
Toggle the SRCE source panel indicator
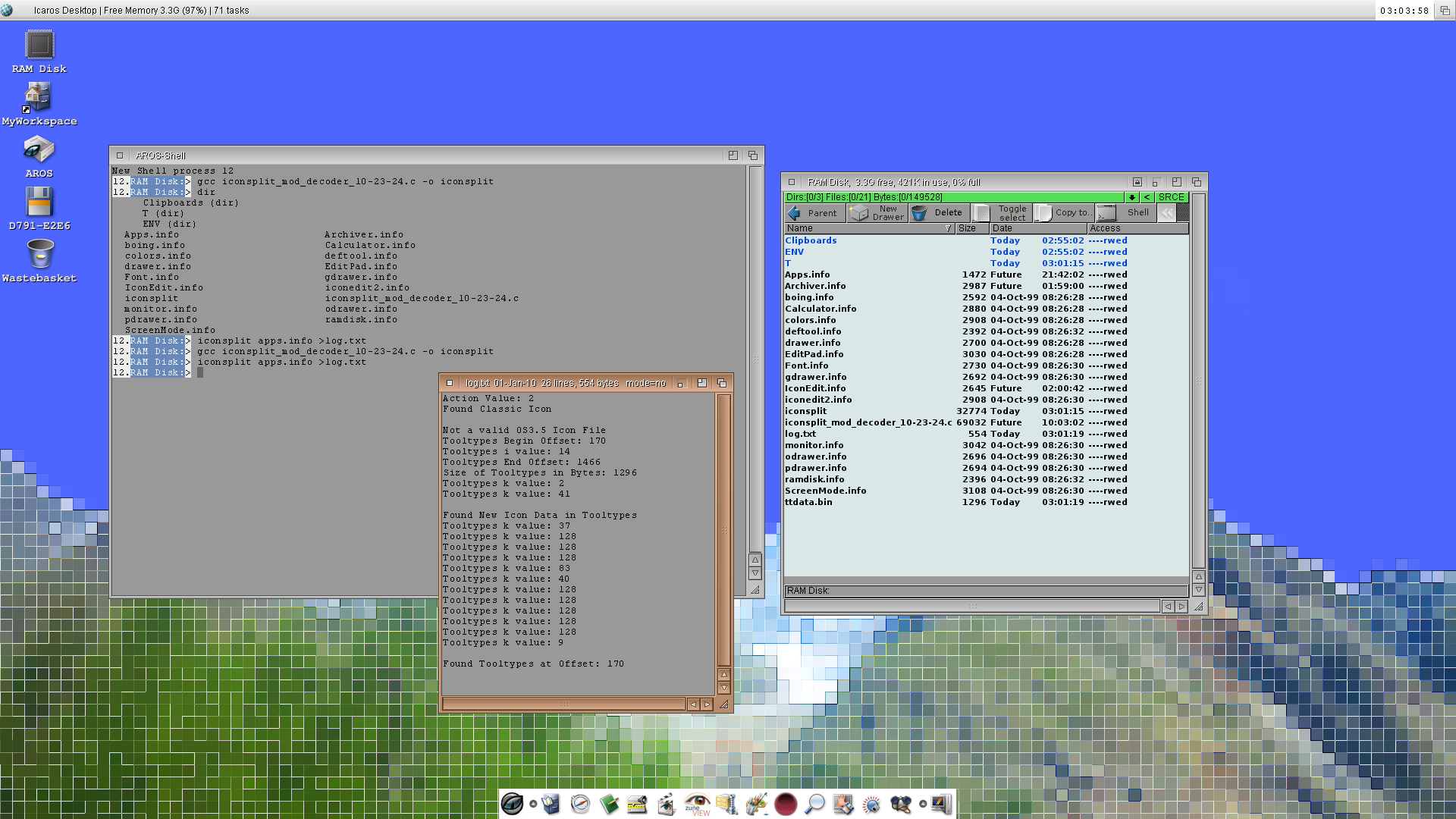[1171, 197]
